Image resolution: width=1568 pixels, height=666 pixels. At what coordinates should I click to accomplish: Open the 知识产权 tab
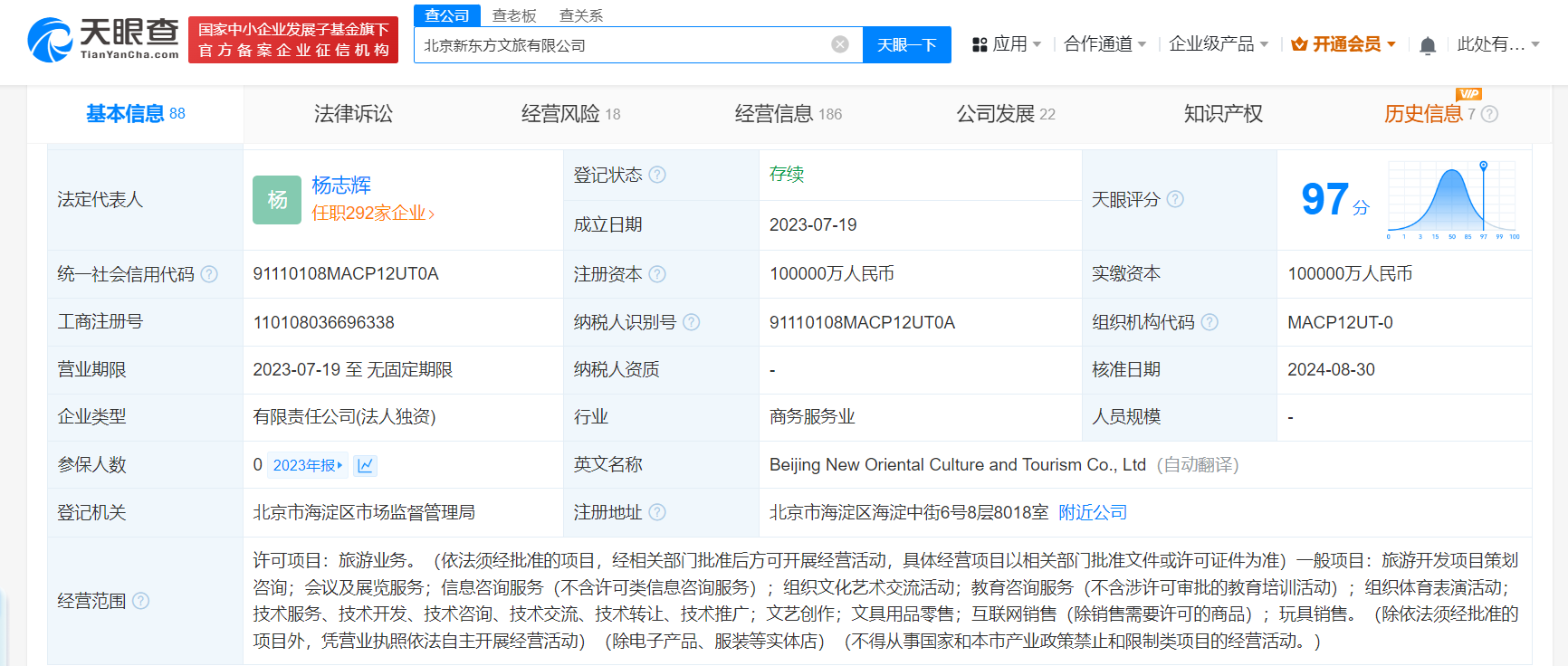point(1223,114)
